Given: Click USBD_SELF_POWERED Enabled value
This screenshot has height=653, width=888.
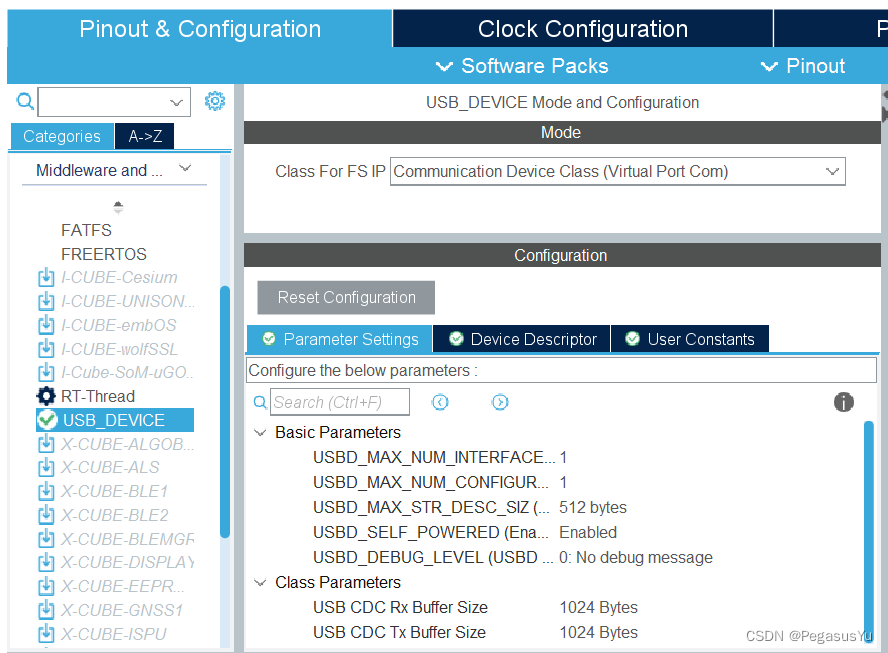Looking at the screenshot, I should [588, 533].
